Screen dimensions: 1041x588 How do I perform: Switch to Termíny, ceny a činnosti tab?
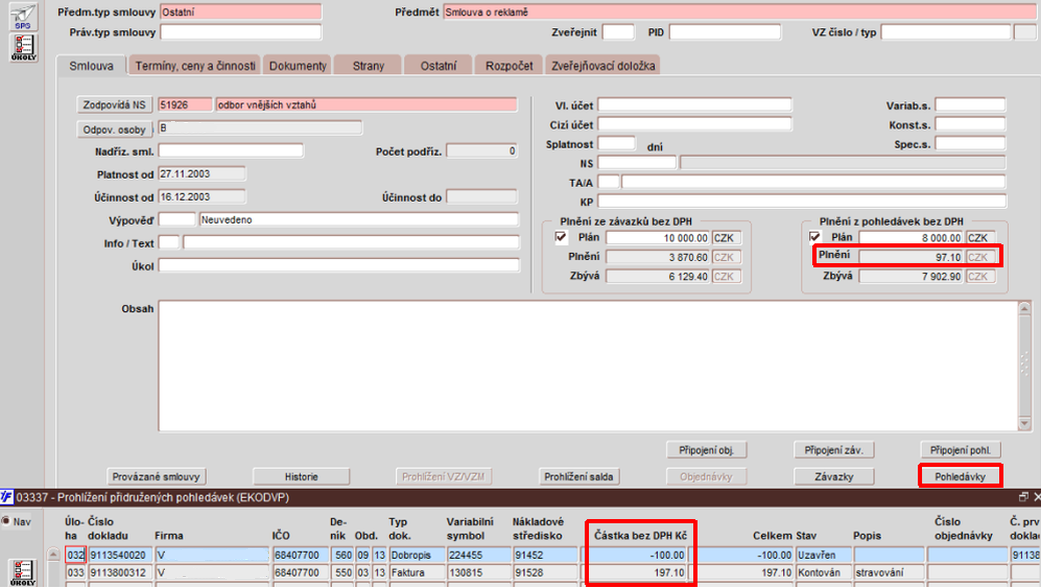point(195,66)
